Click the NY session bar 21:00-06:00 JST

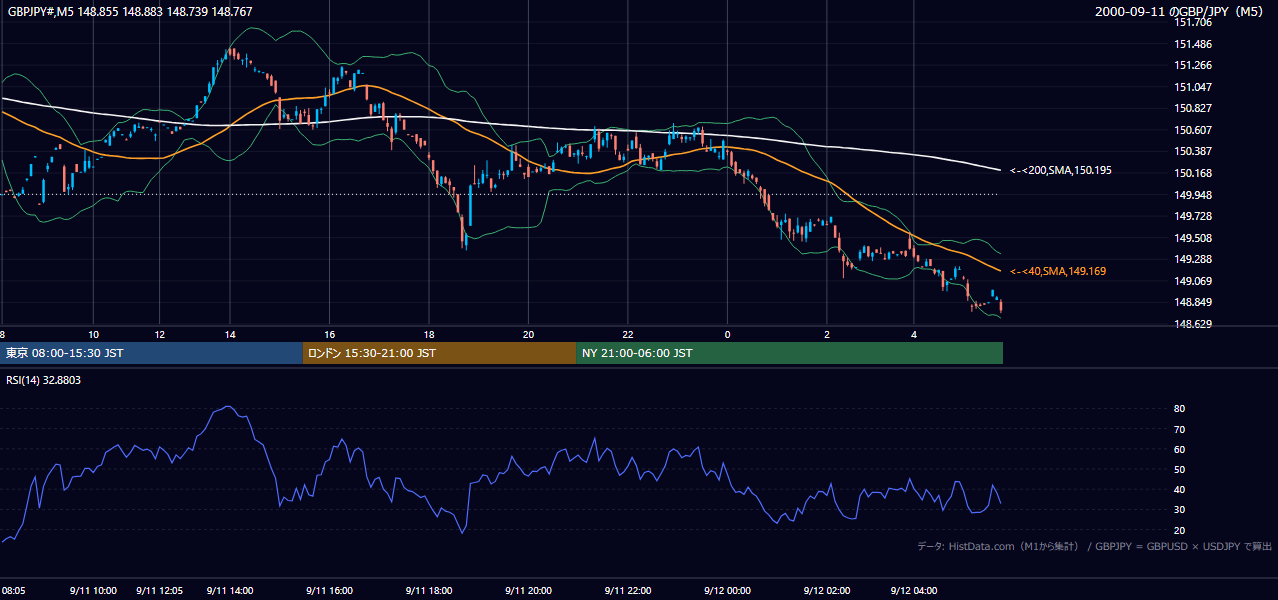[789, 353]
